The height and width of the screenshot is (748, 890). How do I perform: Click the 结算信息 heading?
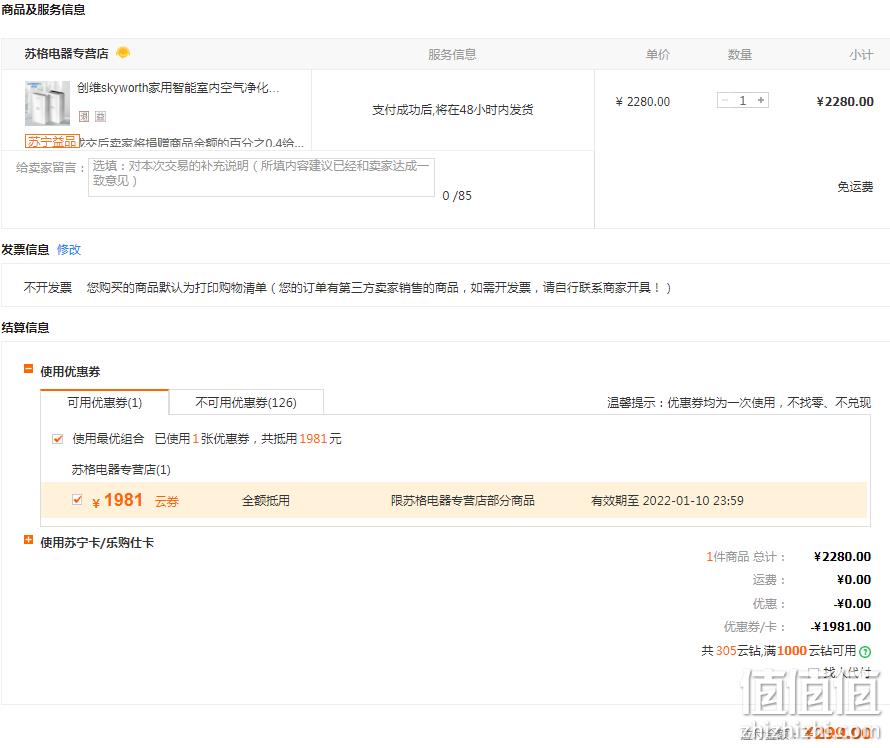tap(25, 327)
